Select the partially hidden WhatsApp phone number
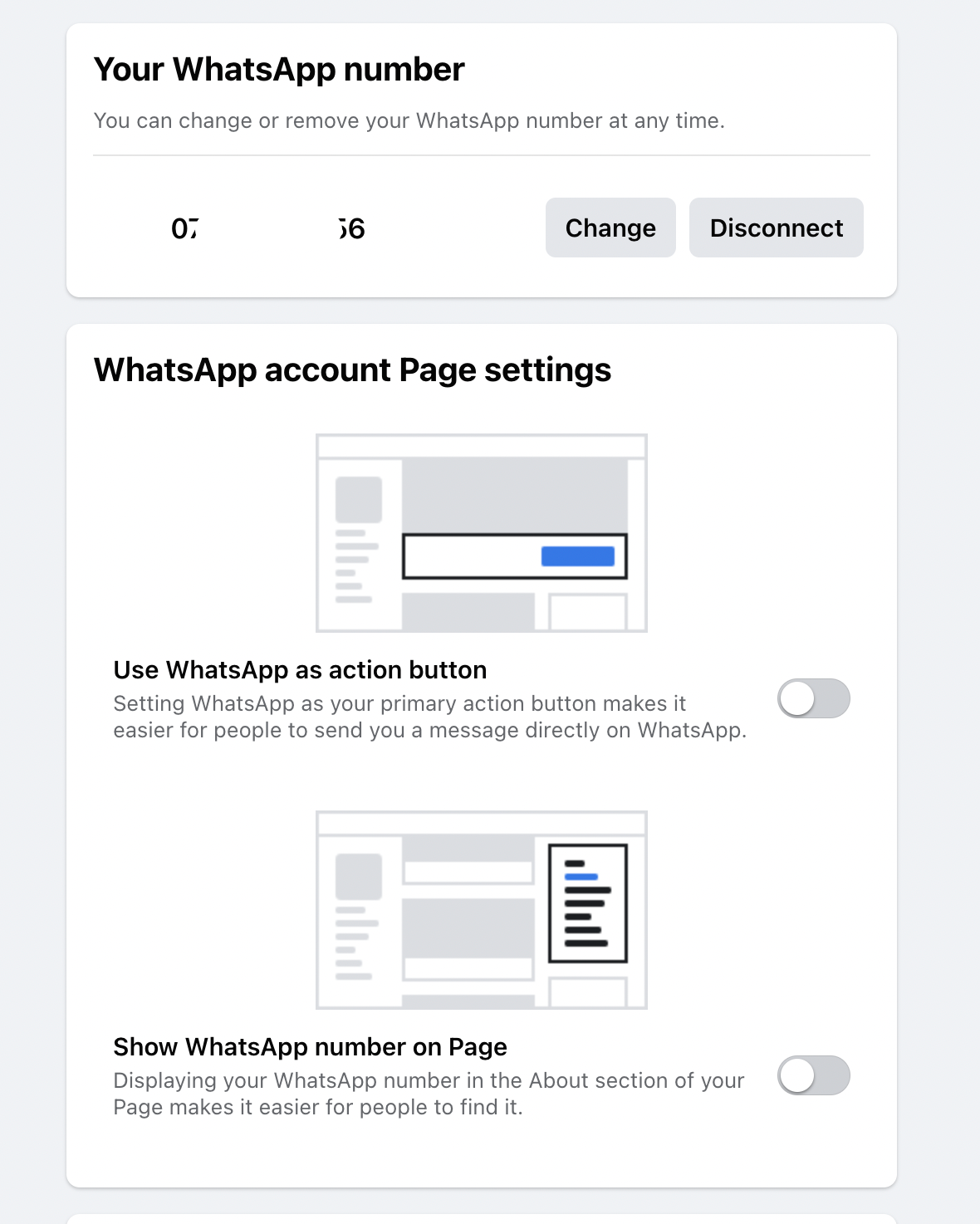The width and height of the screenshot is (980, 1224). pyautogui.click(x=268, y=228)
